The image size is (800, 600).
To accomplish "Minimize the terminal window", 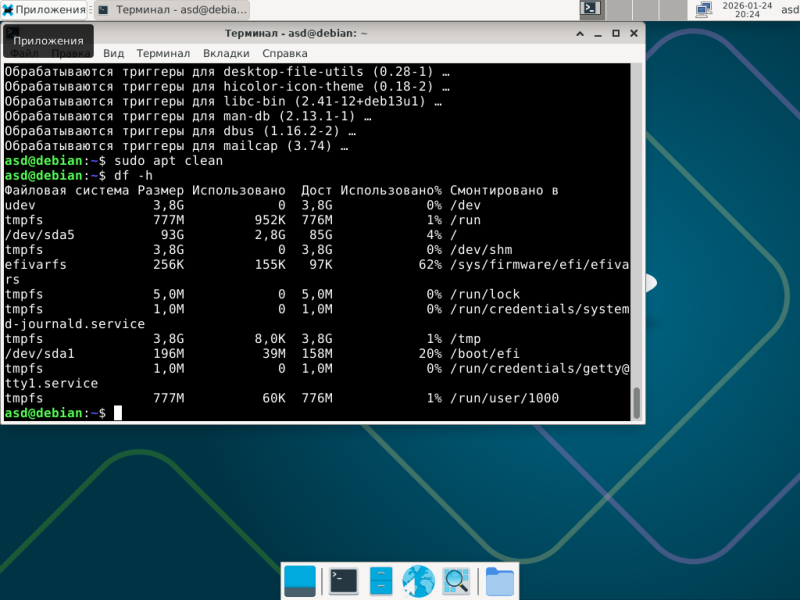I will click(598, 34).
